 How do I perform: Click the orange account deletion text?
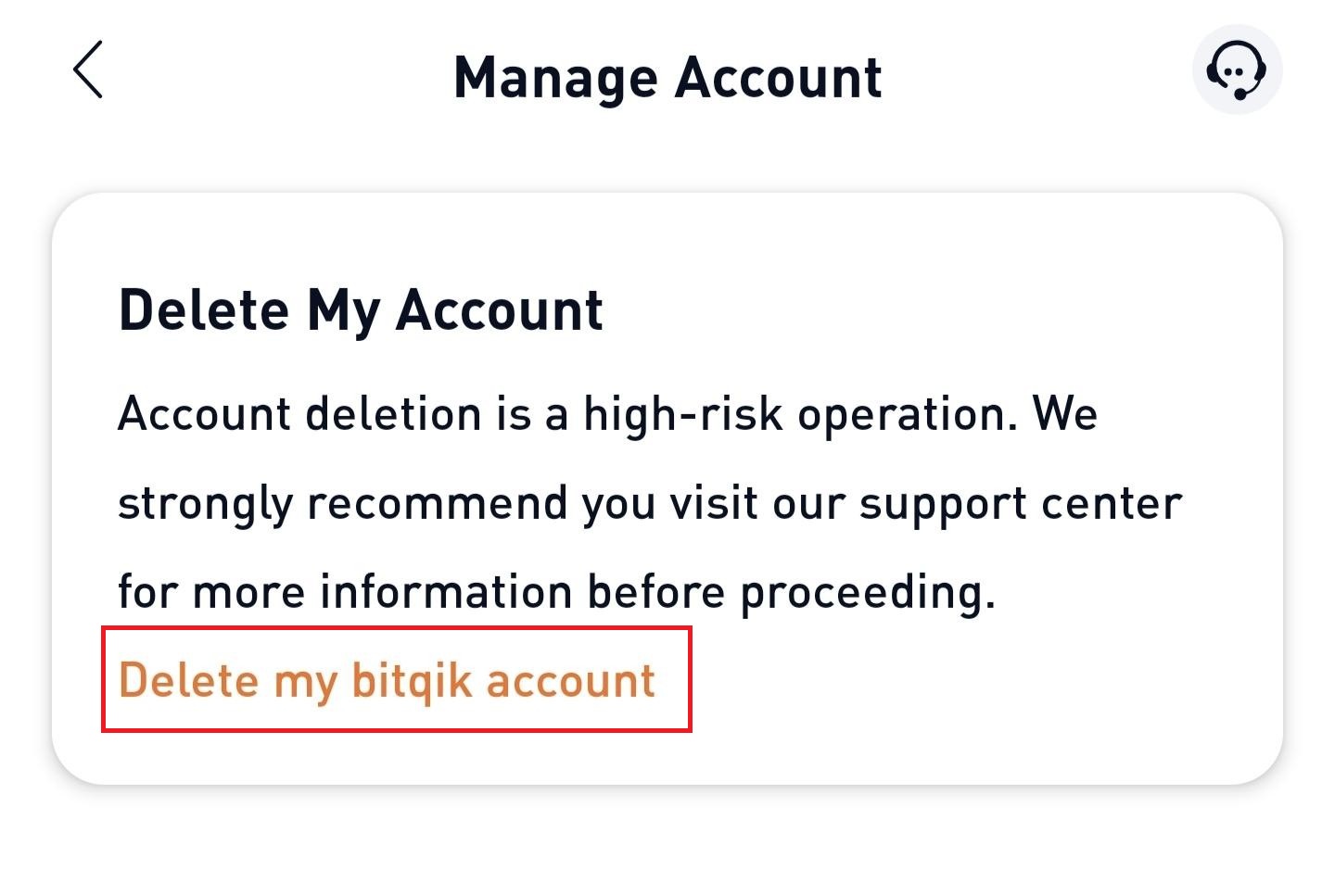[388, 681]
